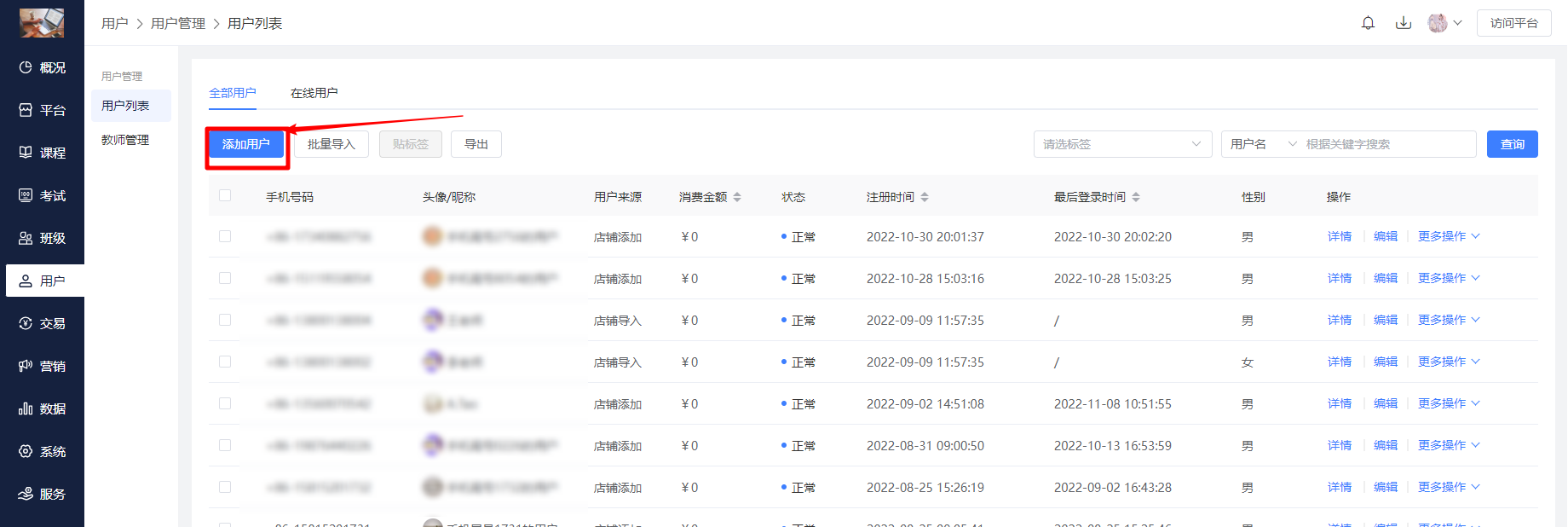1568x527 pixels.
Task: Check the male row registered 2022-09-09 11:57:35
Action: point(225,320)
